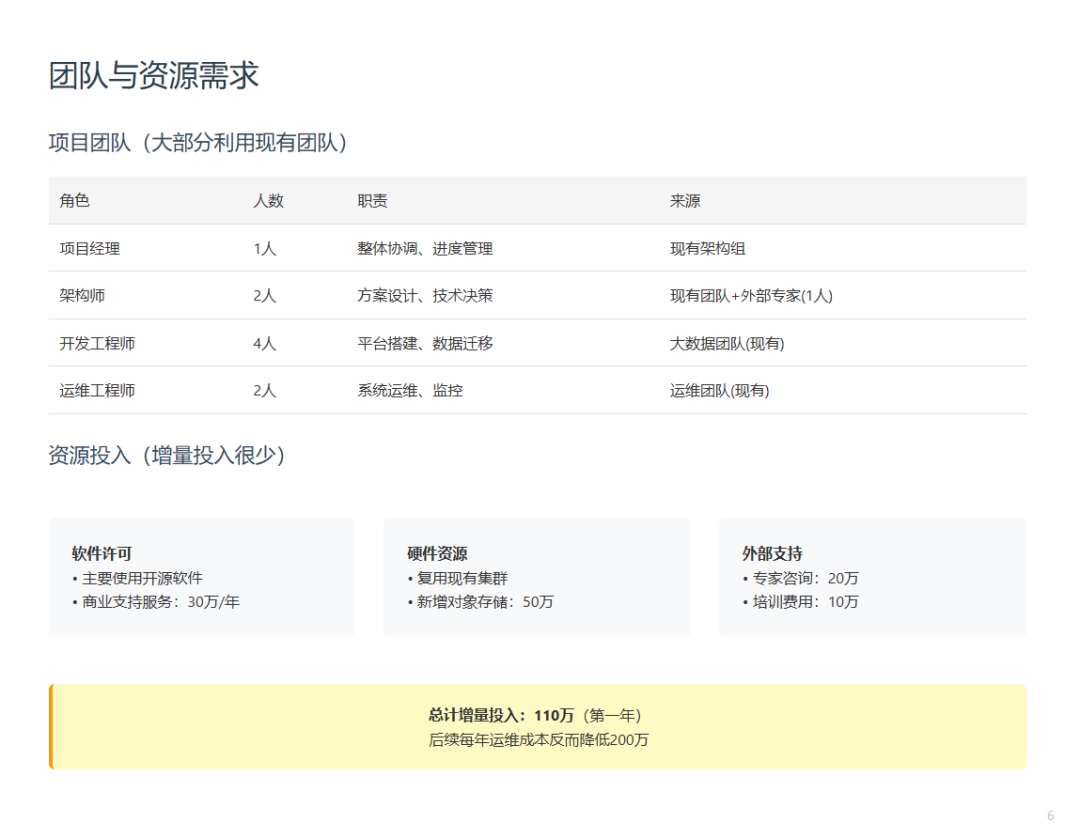Select 2人 in the 运维工程师 row
The image size is (1080, 838).
coord(264,390)
